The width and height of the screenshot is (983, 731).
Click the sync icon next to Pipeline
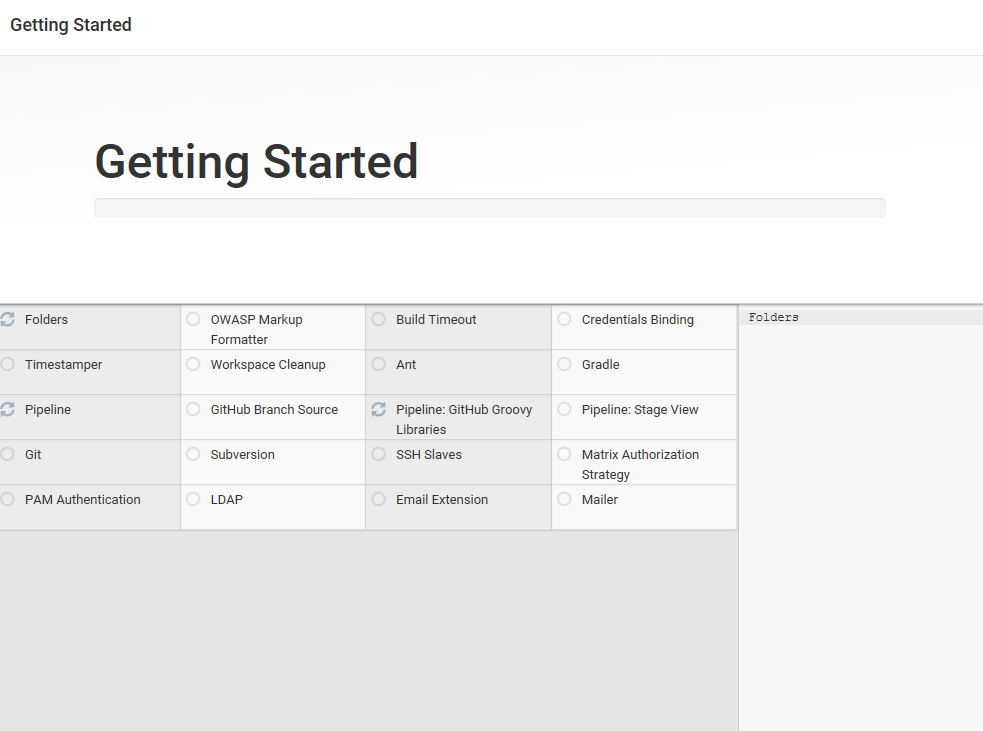8,409
